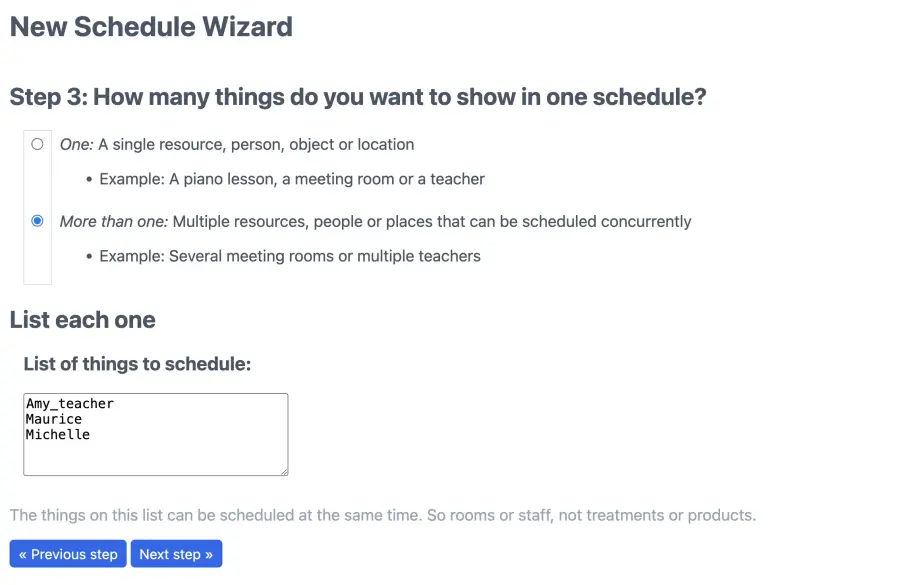Click the "Several meeting rooms" example bullet
The image size is (900, 585).
pos(290,256)
